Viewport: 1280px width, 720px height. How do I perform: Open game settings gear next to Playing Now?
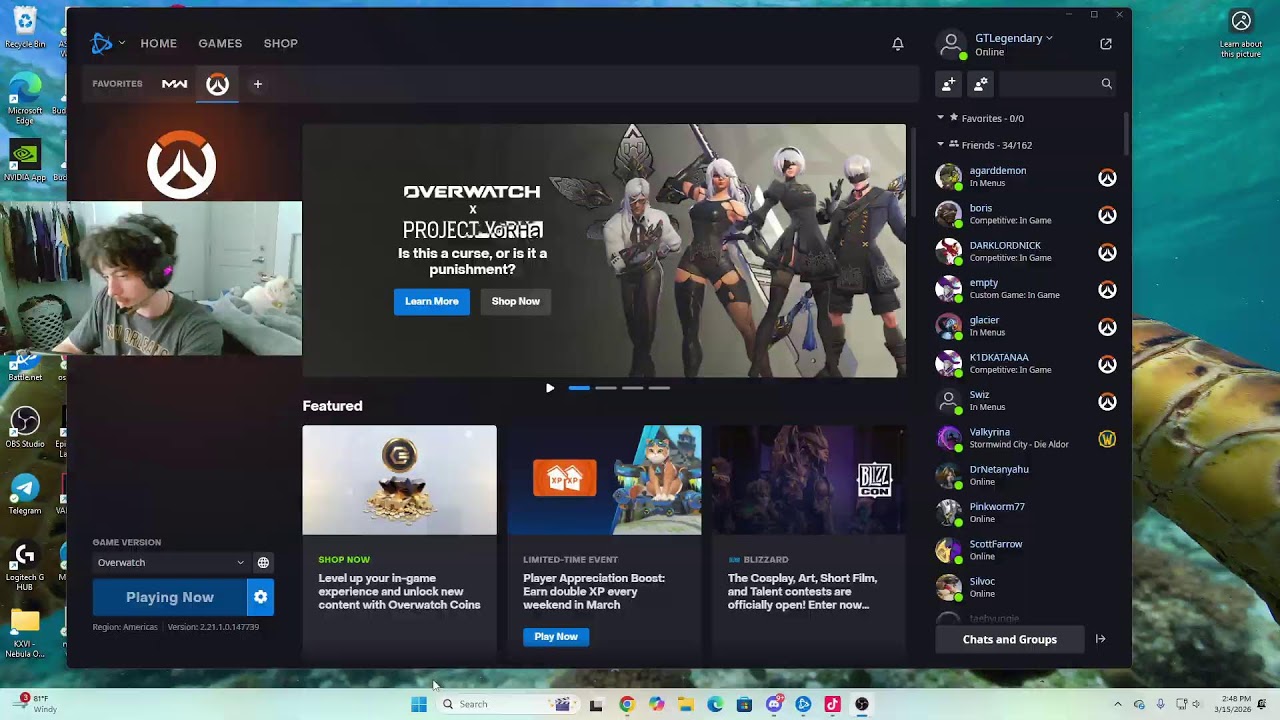point(260,597)
